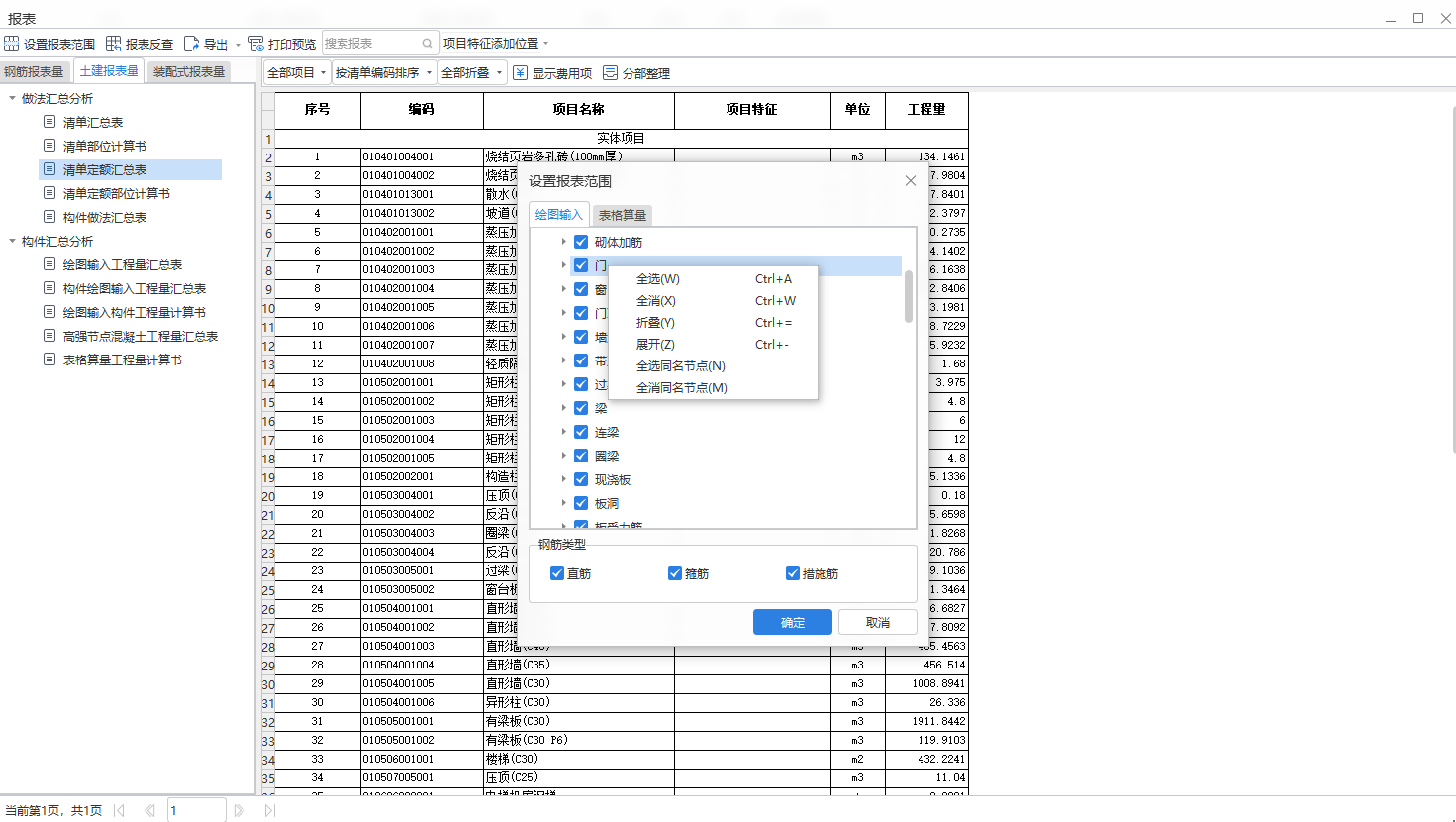Open 打印预览 print preview
The image size is (1456, 822).
(256, 44)
